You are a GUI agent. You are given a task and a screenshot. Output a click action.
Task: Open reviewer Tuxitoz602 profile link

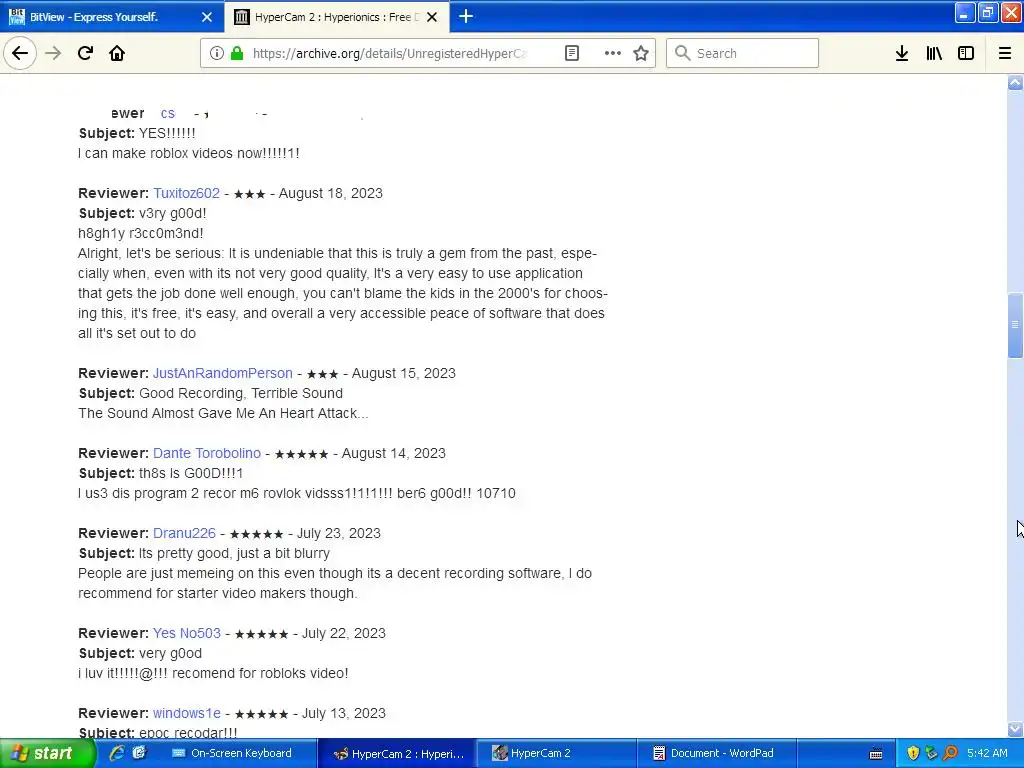[186, 193]
